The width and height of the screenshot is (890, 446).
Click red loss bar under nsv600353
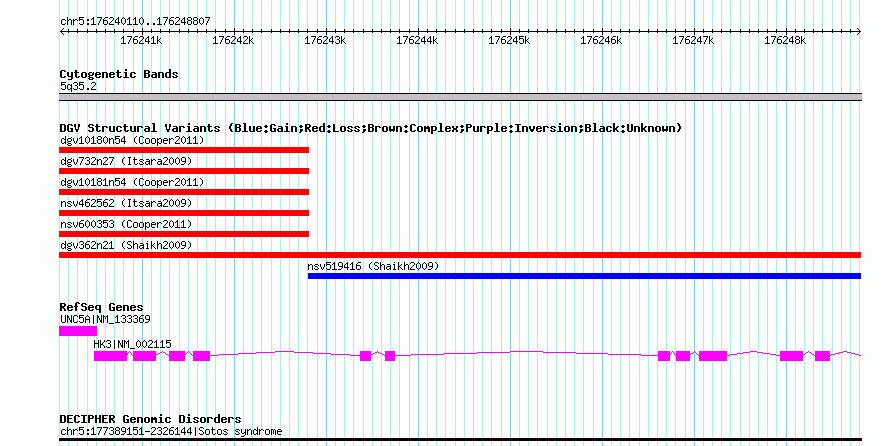(184, 234)
